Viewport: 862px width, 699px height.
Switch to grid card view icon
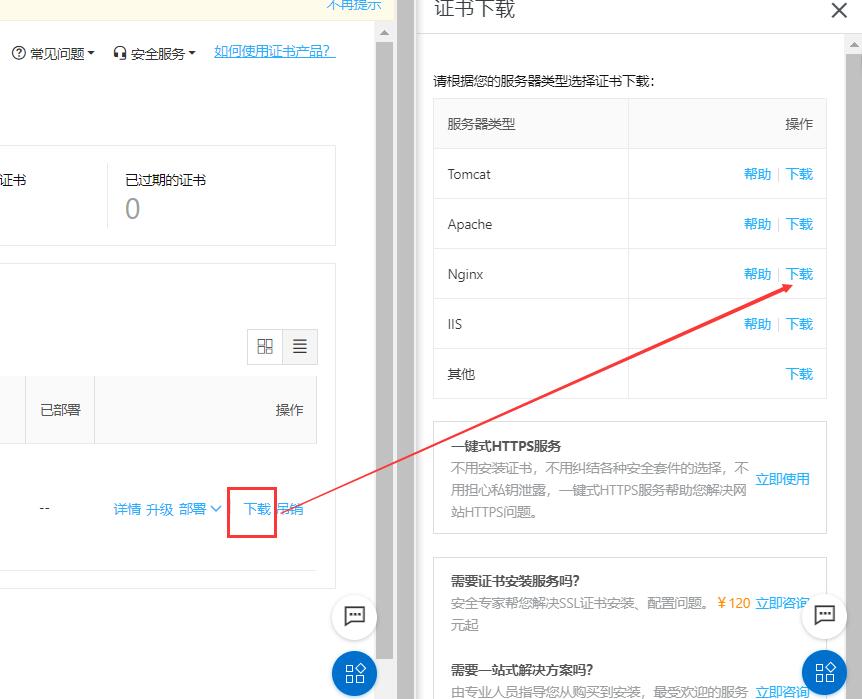point(265,346)
